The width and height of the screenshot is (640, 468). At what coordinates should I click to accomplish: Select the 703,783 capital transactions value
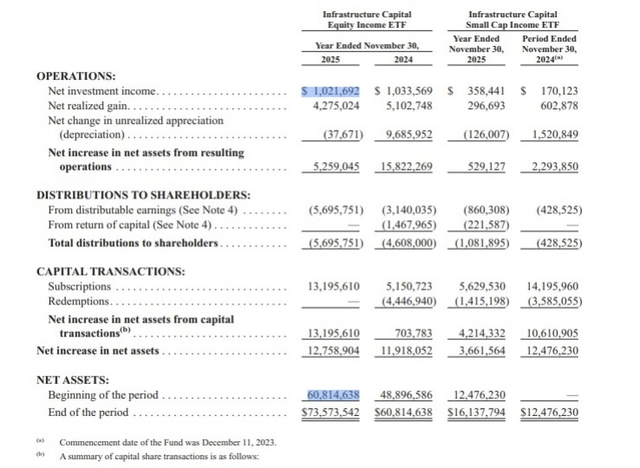(413, 334)
